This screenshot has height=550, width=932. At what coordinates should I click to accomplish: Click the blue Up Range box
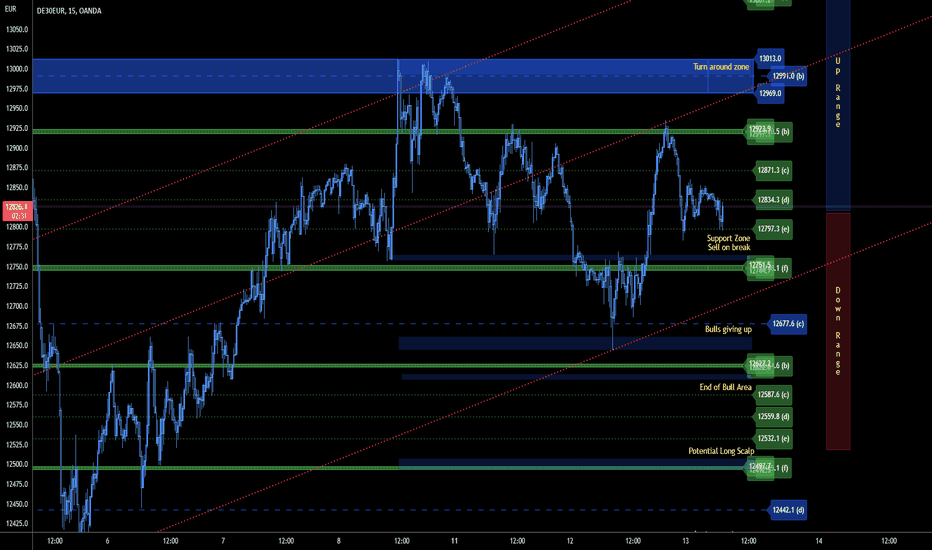838,105
